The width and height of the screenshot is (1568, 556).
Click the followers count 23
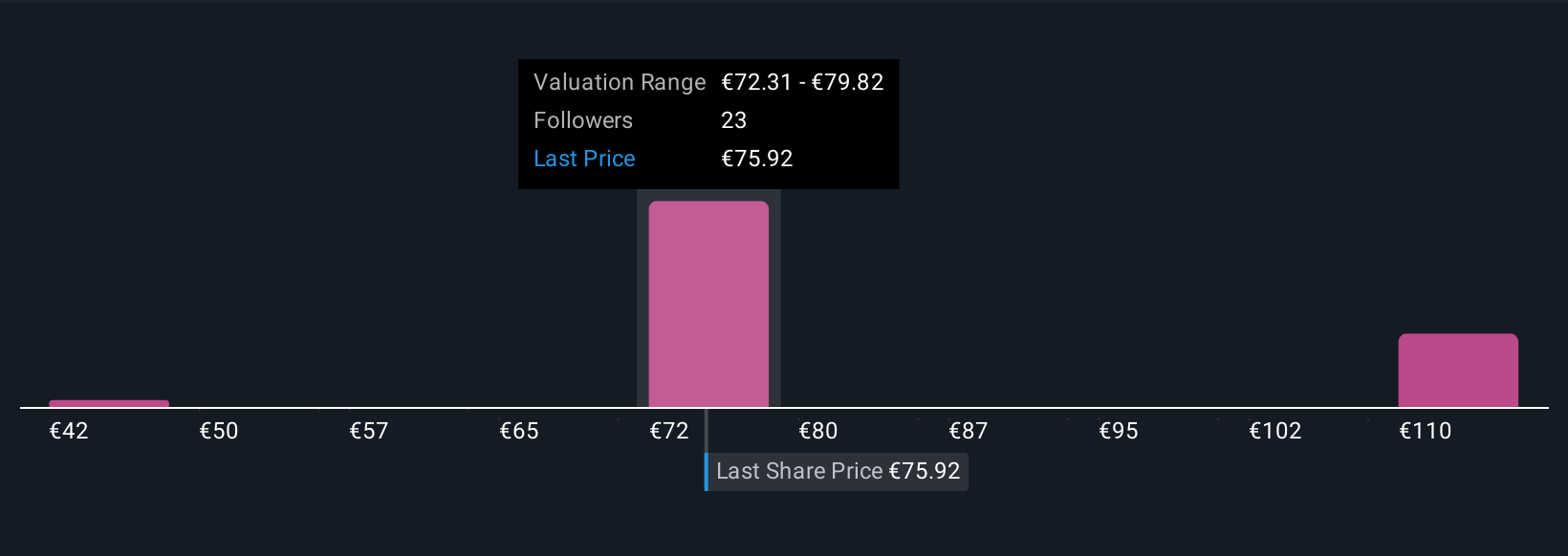point(733,120)
